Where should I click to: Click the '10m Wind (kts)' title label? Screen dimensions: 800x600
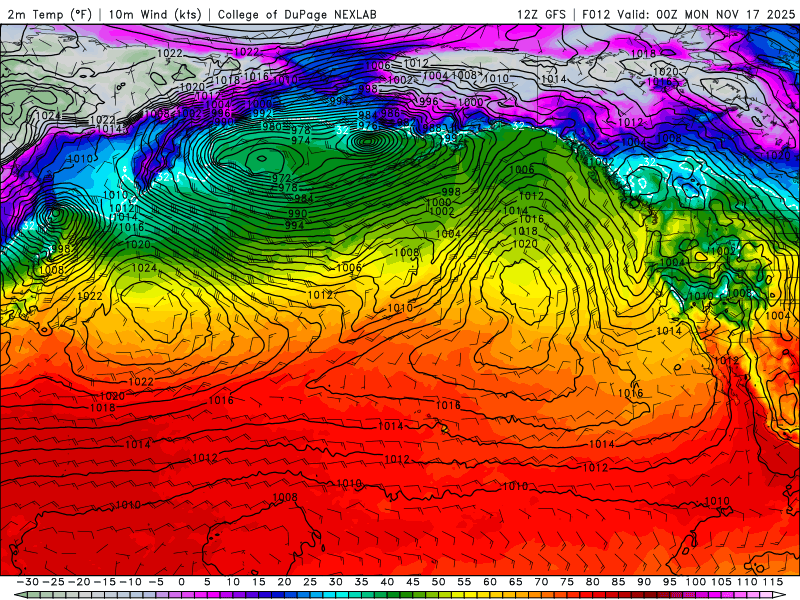(155, 14)
